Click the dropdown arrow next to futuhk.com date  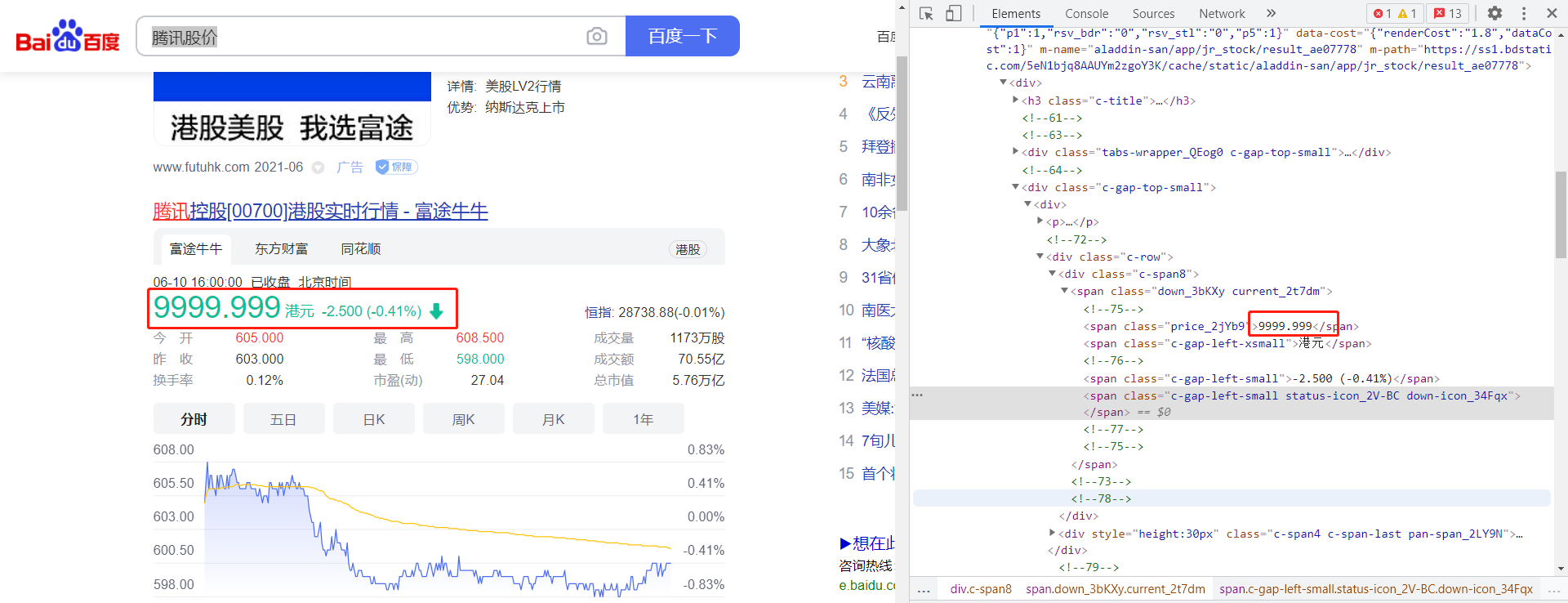318,167
